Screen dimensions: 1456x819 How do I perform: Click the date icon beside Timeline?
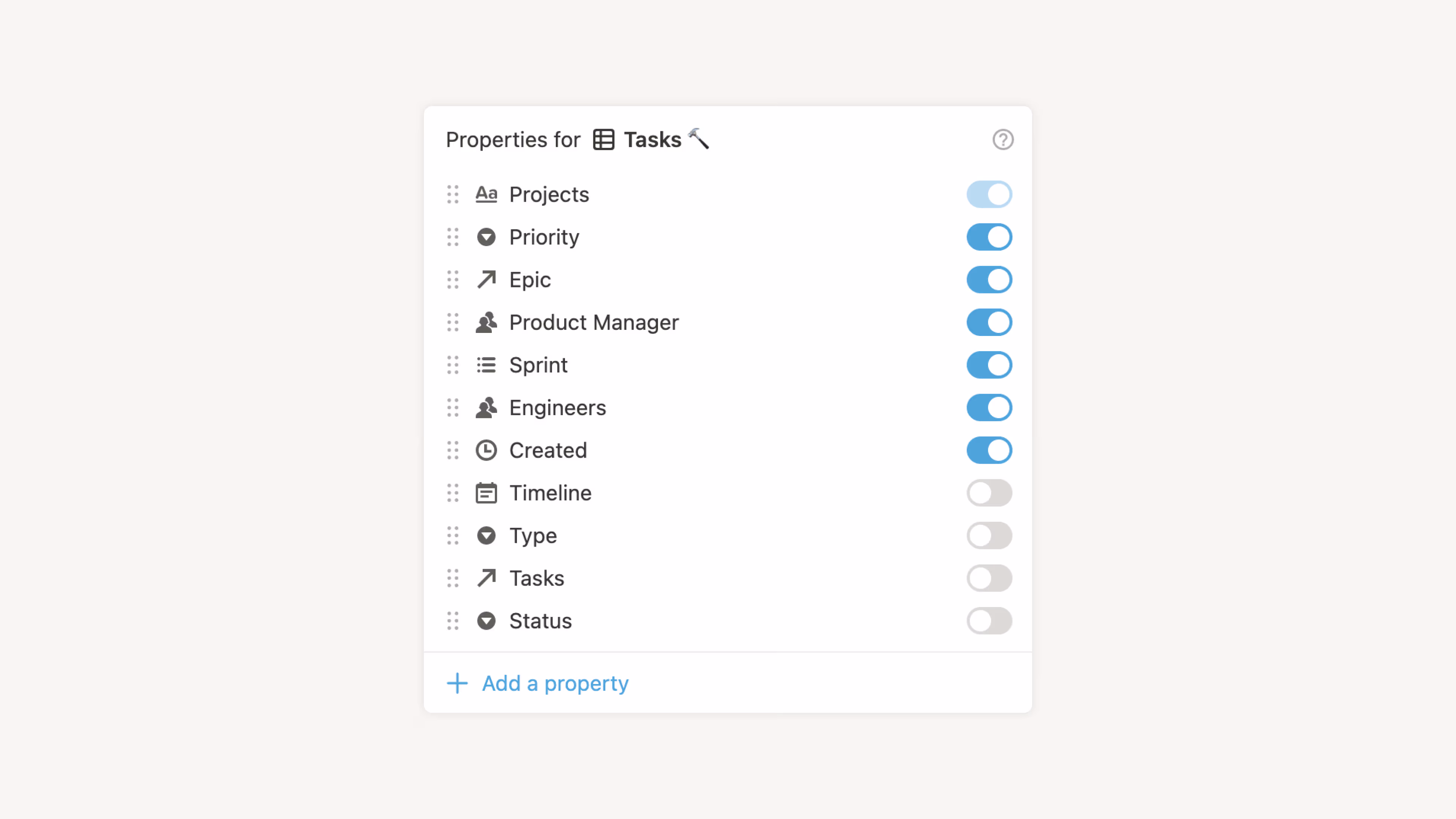click(486, 493)
